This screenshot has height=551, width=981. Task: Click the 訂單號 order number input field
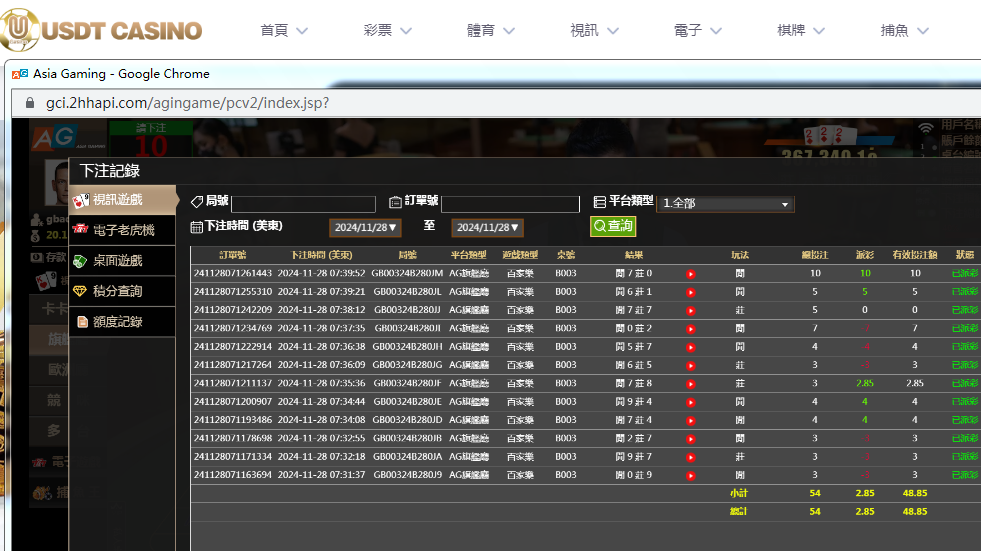pyautogui.click(x=510, y=204)
